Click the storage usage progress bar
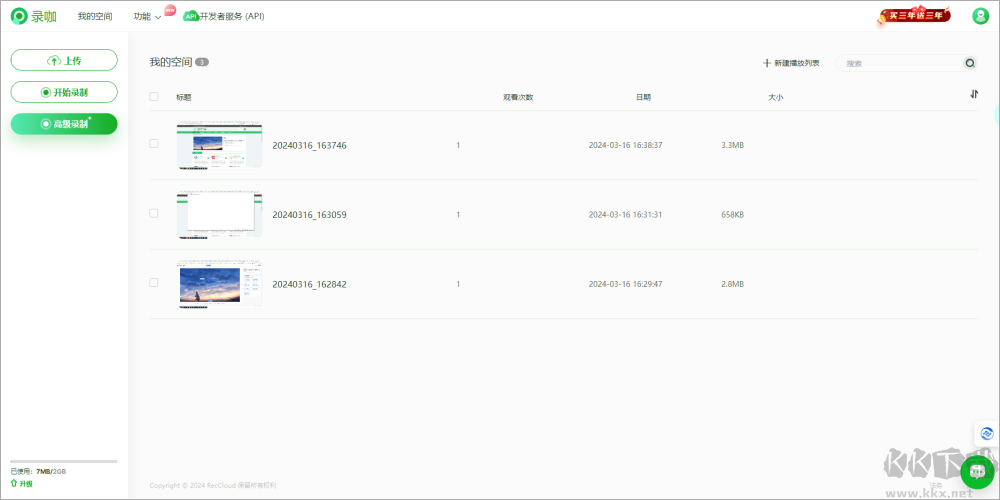This screenshot has width=1000, height=500. pos(64,461)
